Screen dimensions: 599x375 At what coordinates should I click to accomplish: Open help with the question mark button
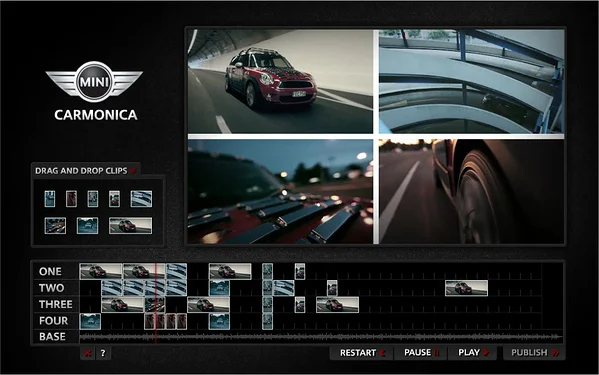pos(103,353)
